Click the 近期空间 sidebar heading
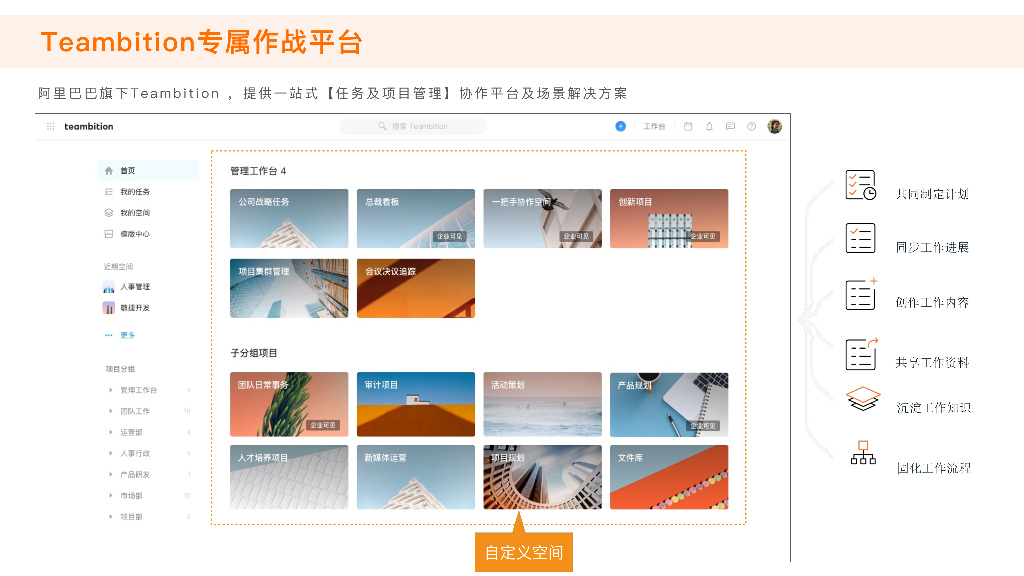This screenshot has height=576, width=1024. [x=118, y=266]
